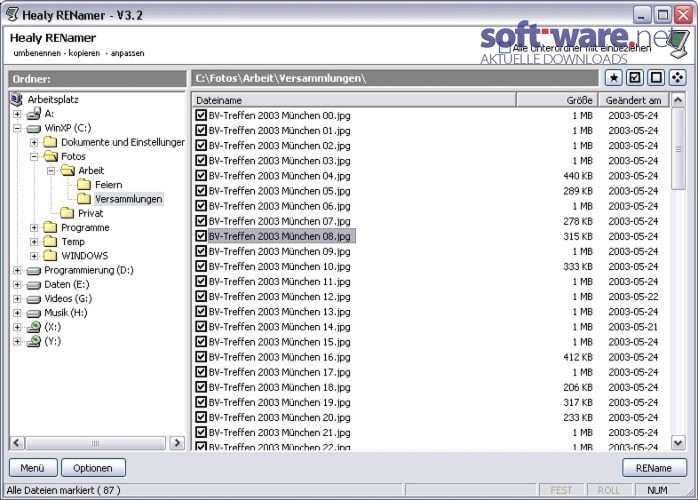This screenshot has height=500, width=698.
Task: Click the Privat folder icon
Action: (67, 213)
